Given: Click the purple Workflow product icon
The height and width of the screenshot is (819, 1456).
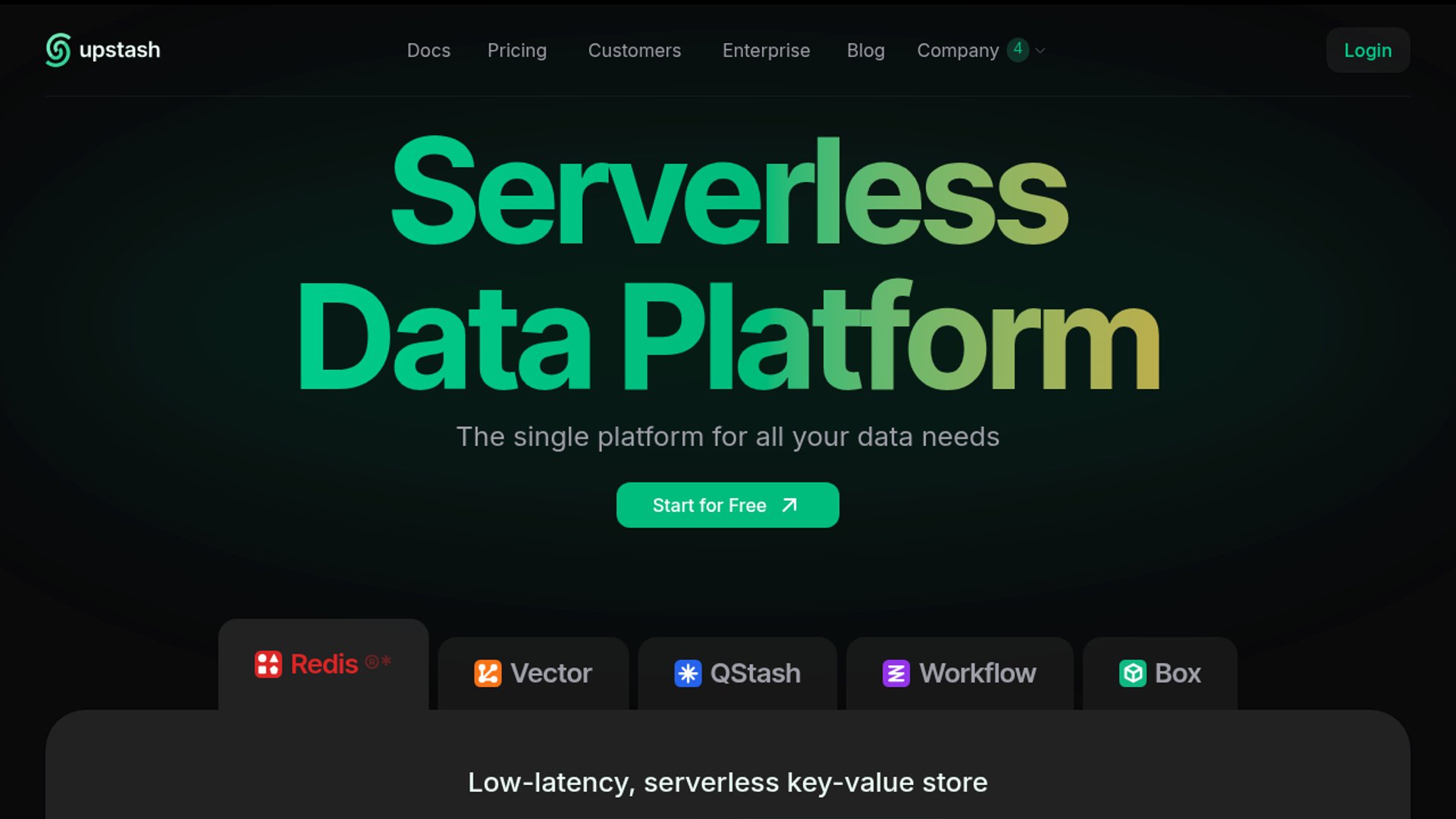Looking at the screenshot, I should coord(896,673).
